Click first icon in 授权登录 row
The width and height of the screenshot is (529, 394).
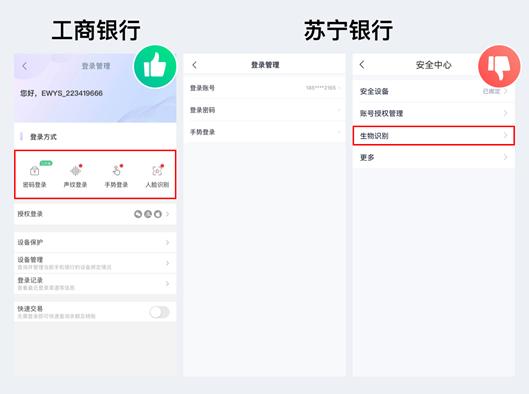[138, 214]
